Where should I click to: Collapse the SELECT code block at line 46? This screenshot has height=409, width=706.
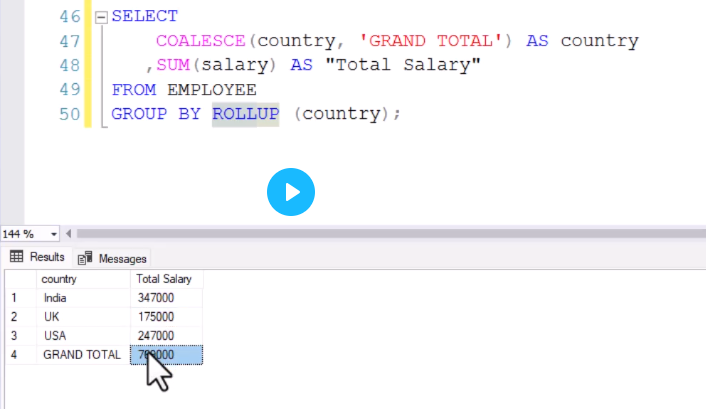coord(99,18)
